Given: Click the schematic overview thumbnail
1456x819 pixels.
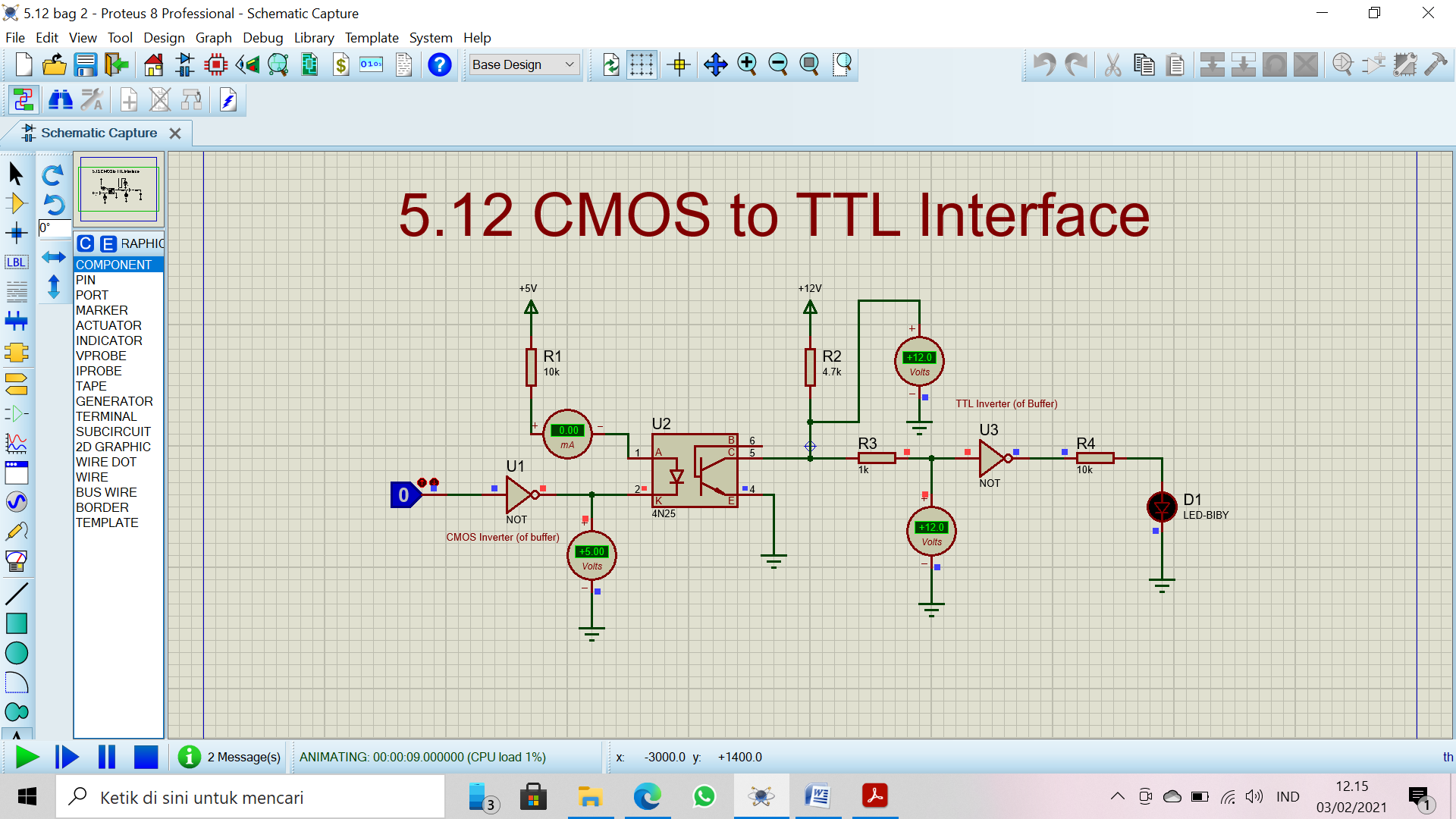Looking at the screenshot, I should (x=118, y=189).
